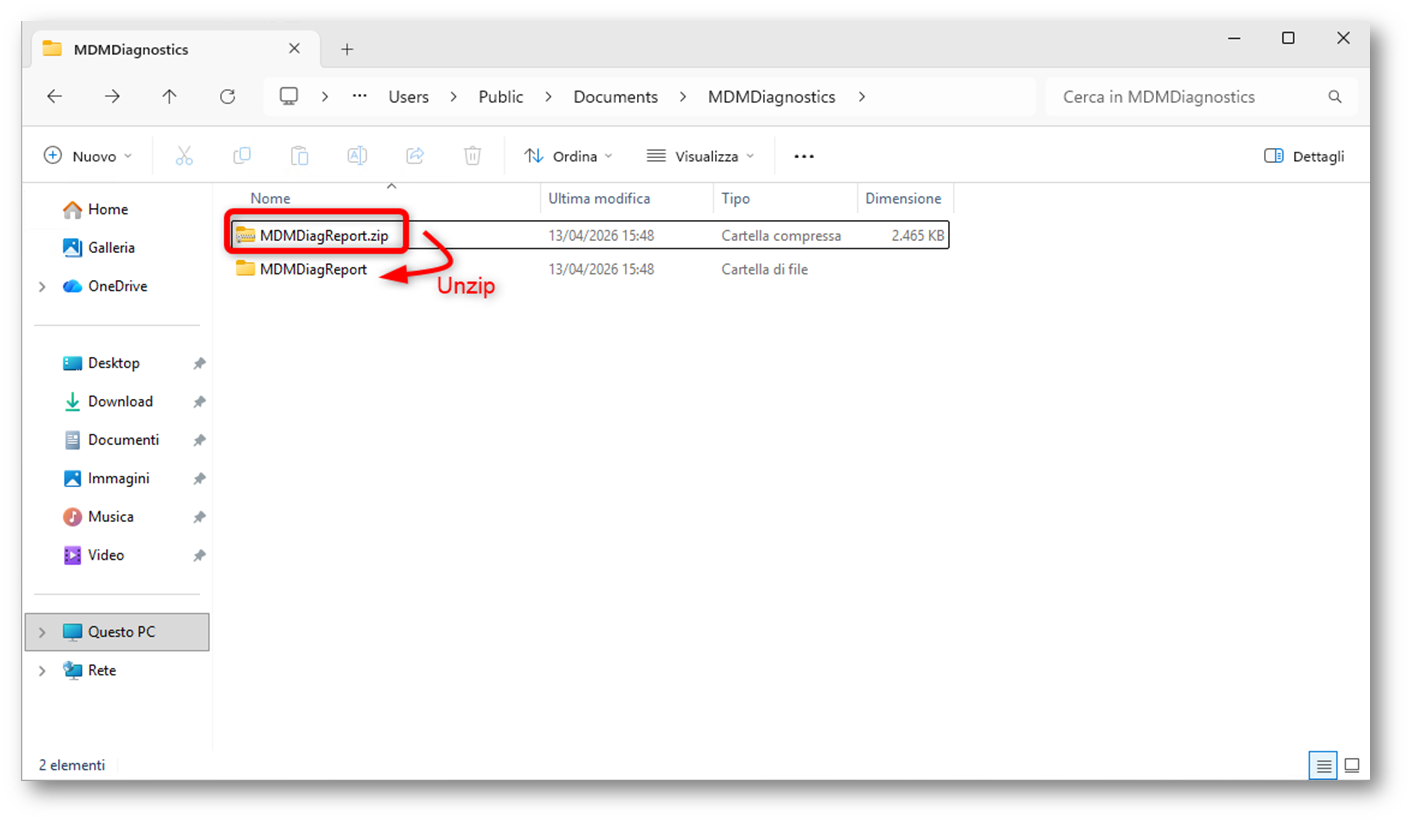Open a new tab with plus button
Image resolution: width=1412 pixels, height=823 pixels.
point(347,49)
